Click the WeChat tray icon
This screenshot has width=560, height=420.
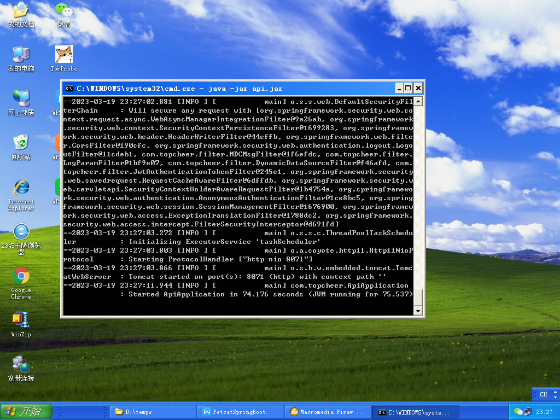tap(518, 412)
